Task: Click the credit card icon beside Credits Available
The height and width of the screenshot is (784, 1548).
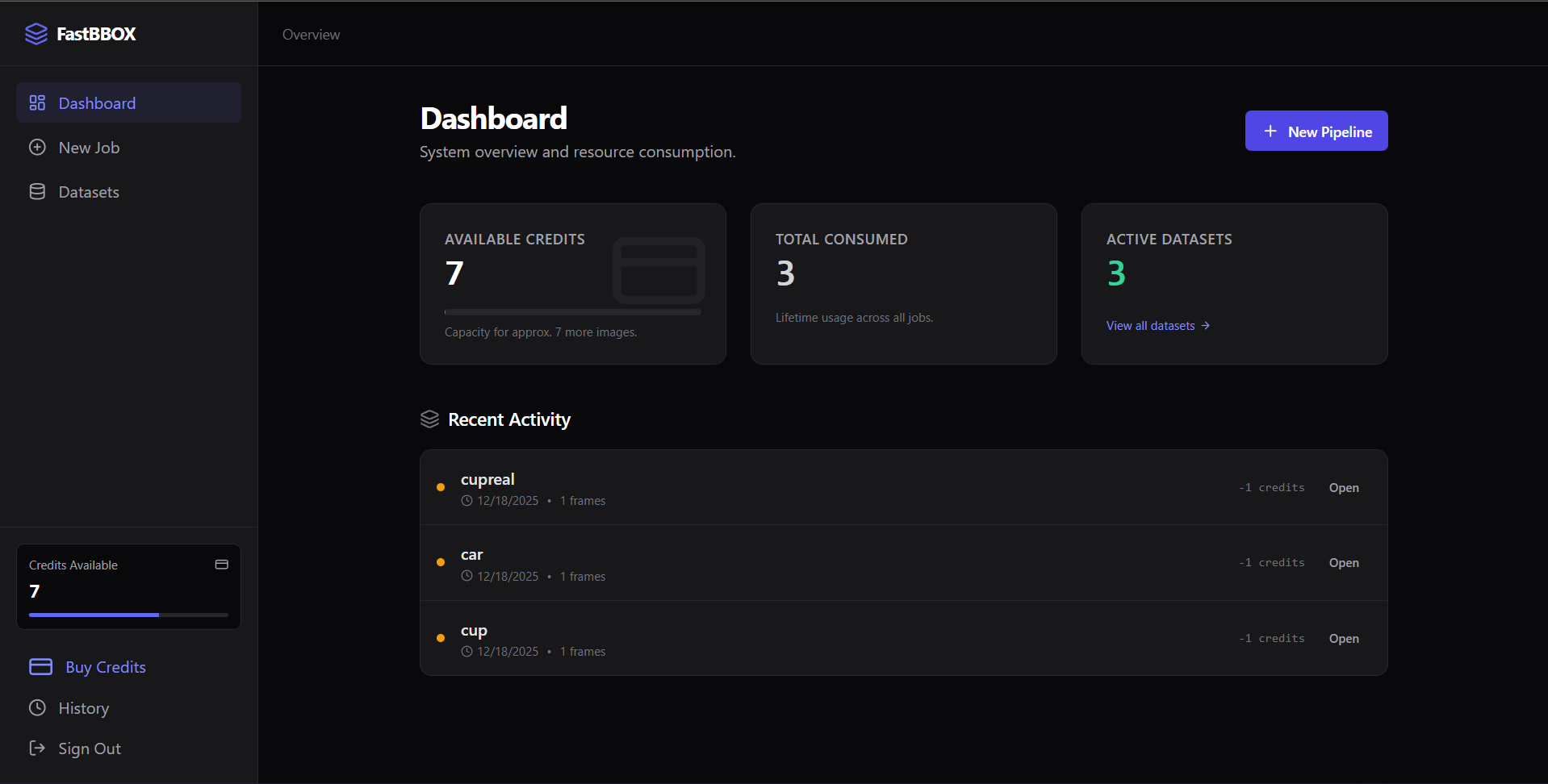Action: coord(221,564)
